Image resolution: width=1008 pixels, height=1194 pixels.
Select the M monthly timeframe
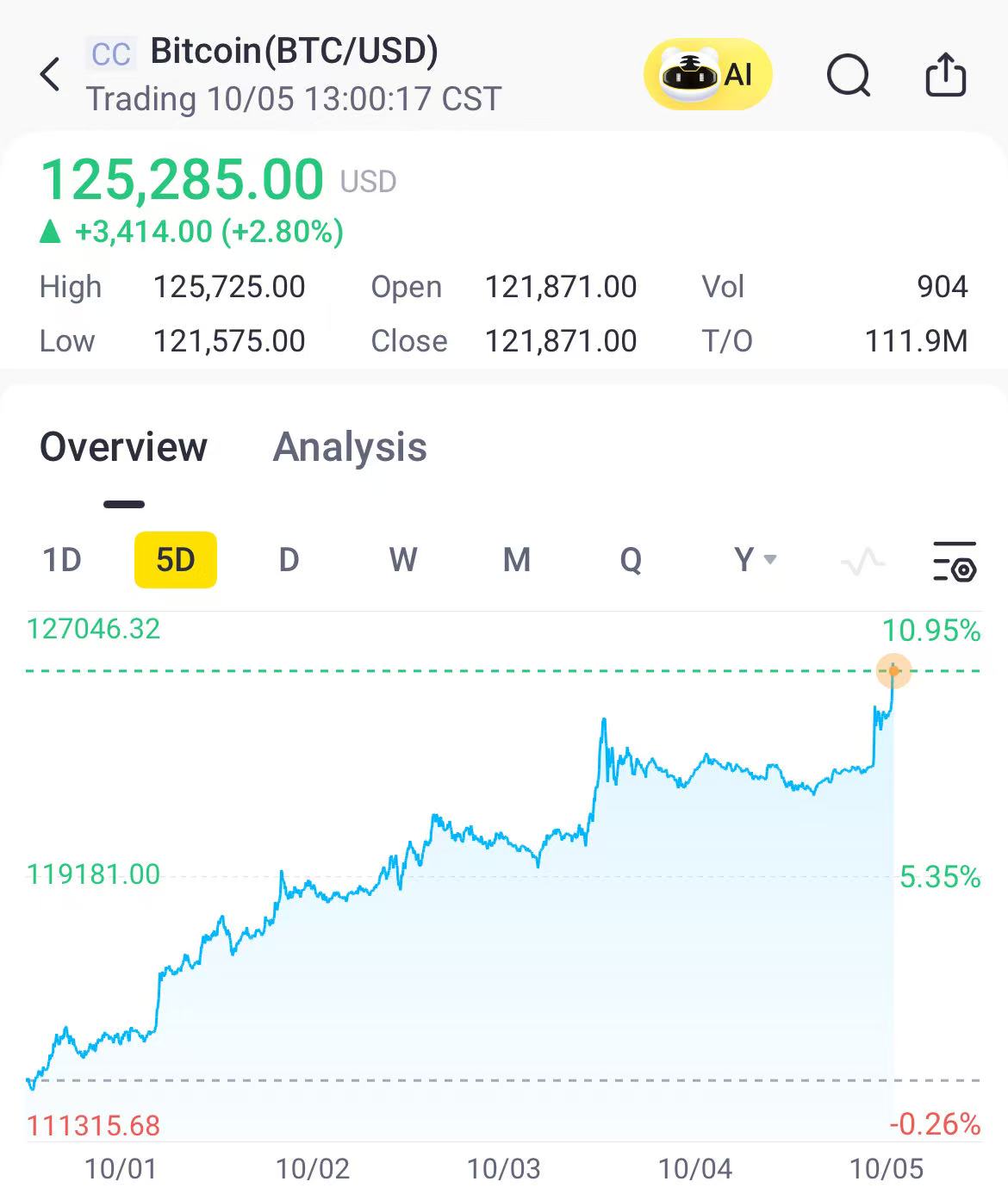[517, 560]
